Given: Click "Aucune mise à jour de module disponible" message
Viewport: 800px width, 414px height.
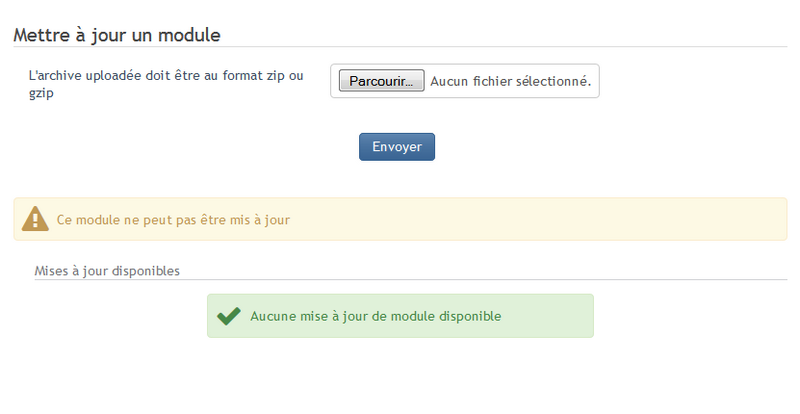Looking at the screenshot, I should 375,316.
